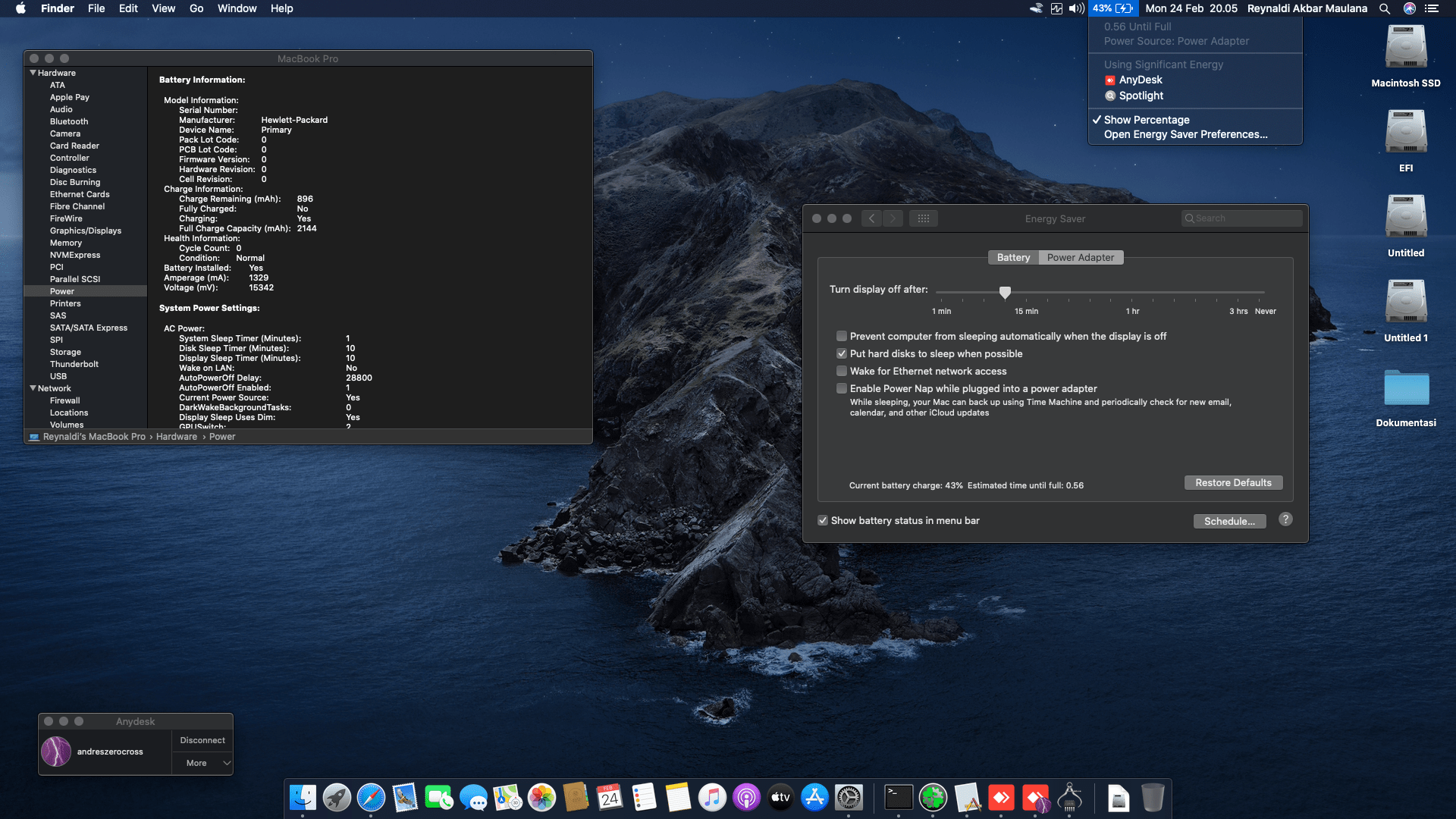Open Terminal from the dock
This screenshot has width=1456, height=819.
899,798
